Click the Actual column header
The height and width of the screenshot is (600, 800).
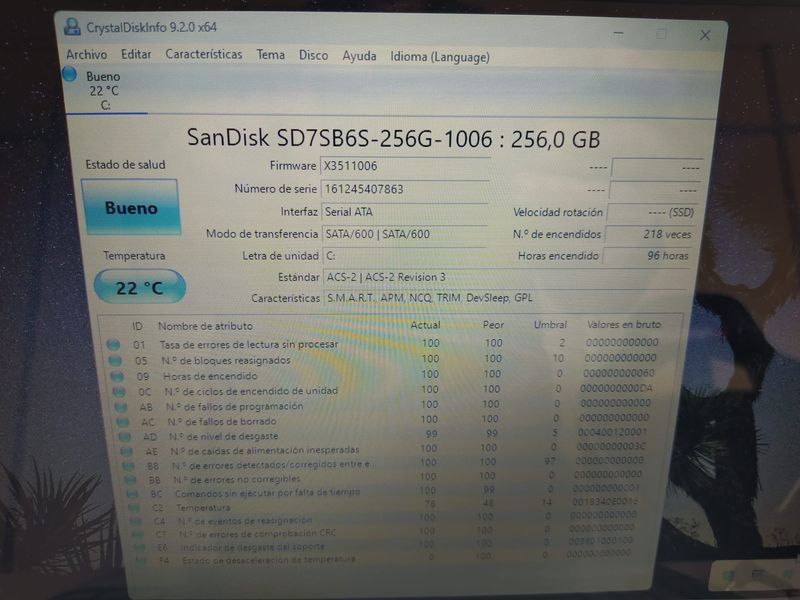pyautogui.click(x=426, y=324)
